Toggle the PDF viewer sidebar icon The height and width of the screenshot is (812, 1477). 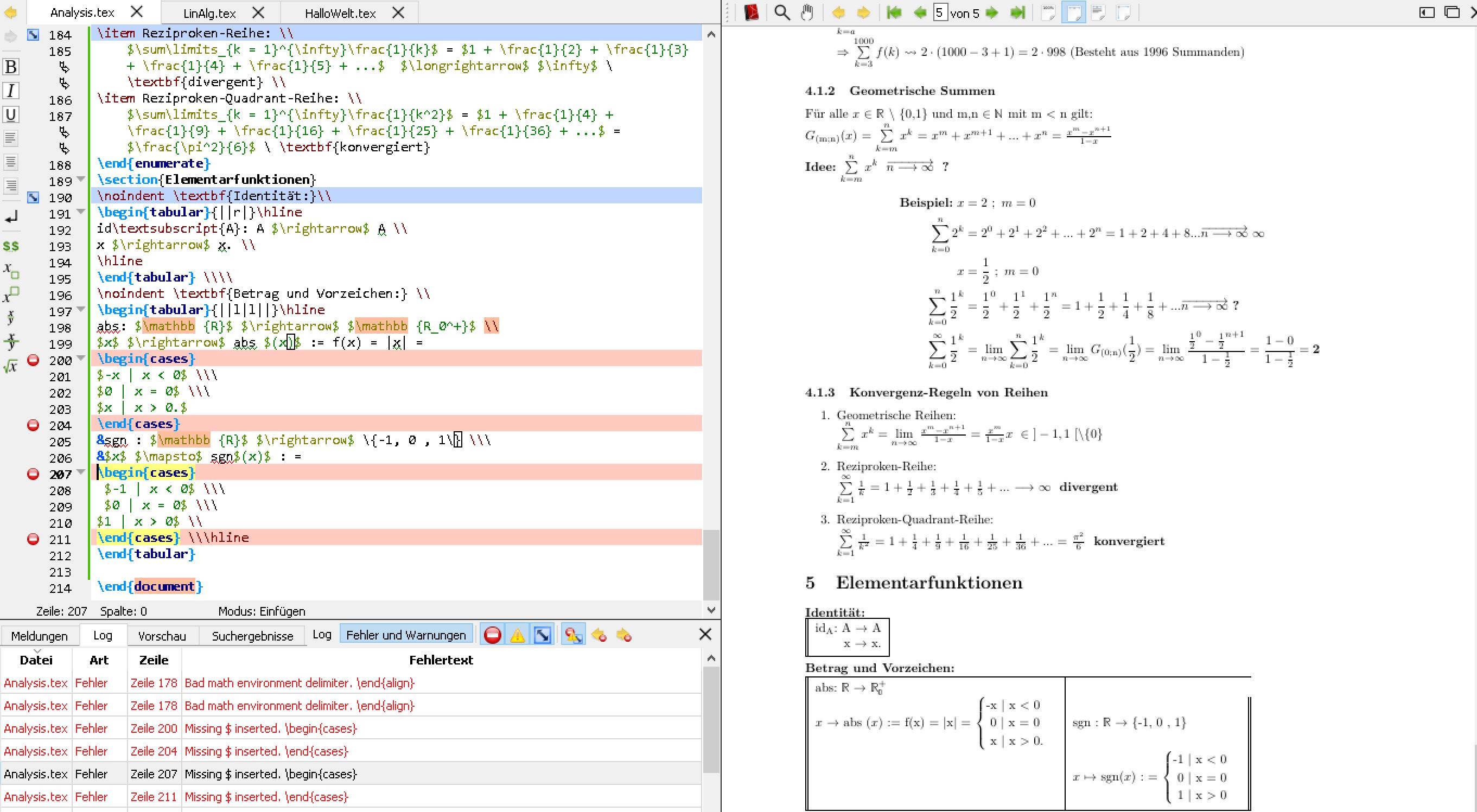pos(1427,12)
